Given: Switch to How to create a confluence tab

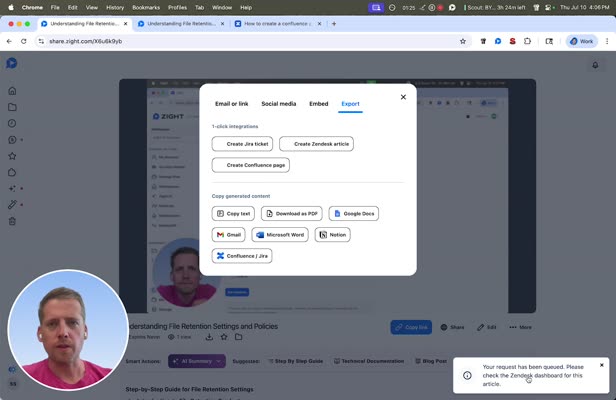Looking at the screenshot, I should 277,24.
